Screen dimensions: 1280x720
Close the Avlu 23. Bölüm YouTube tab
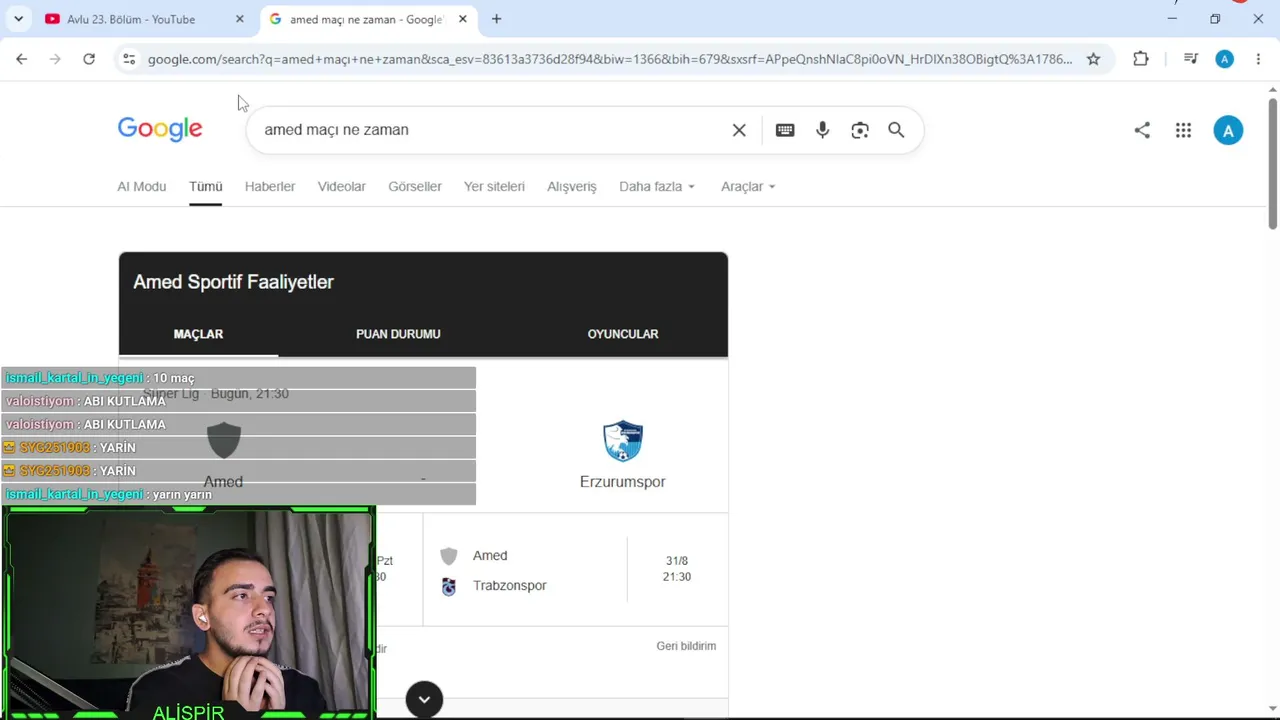pyautogui.click(x=239, y=19)
